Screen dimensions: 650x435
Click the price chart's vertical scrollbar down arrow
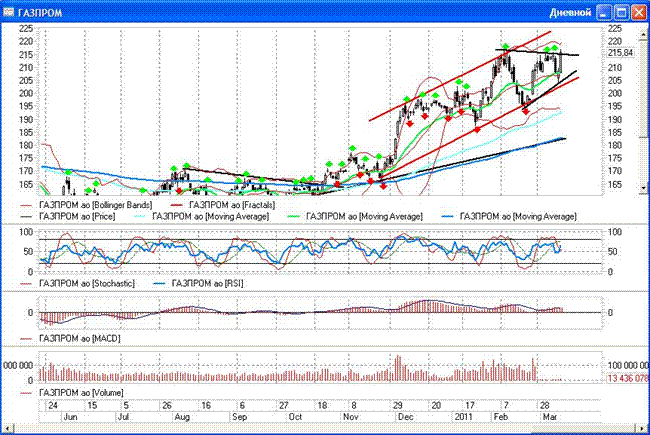643,189
